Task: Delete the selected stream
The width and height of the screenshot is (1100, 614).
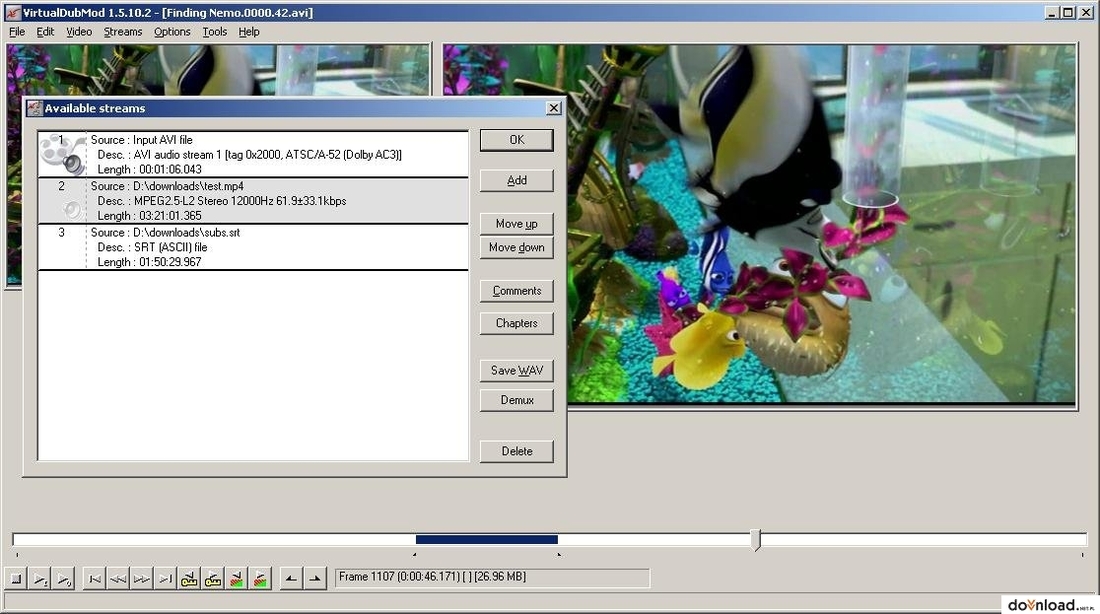Action: tap(516, 451)
